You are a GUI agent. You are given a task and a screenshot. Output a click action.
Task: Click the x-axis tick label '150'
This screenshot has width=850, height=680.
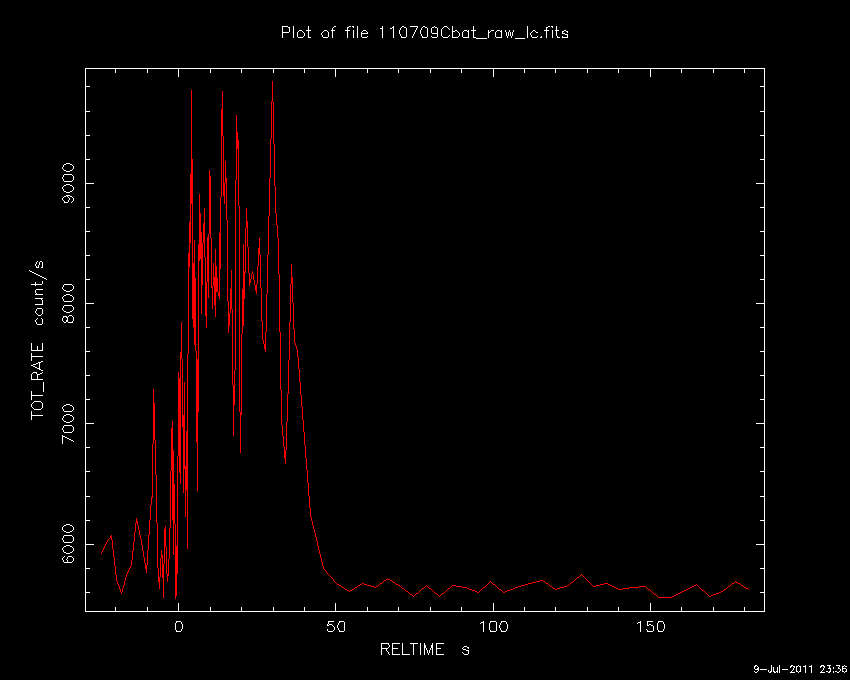(x=651, y=627)
